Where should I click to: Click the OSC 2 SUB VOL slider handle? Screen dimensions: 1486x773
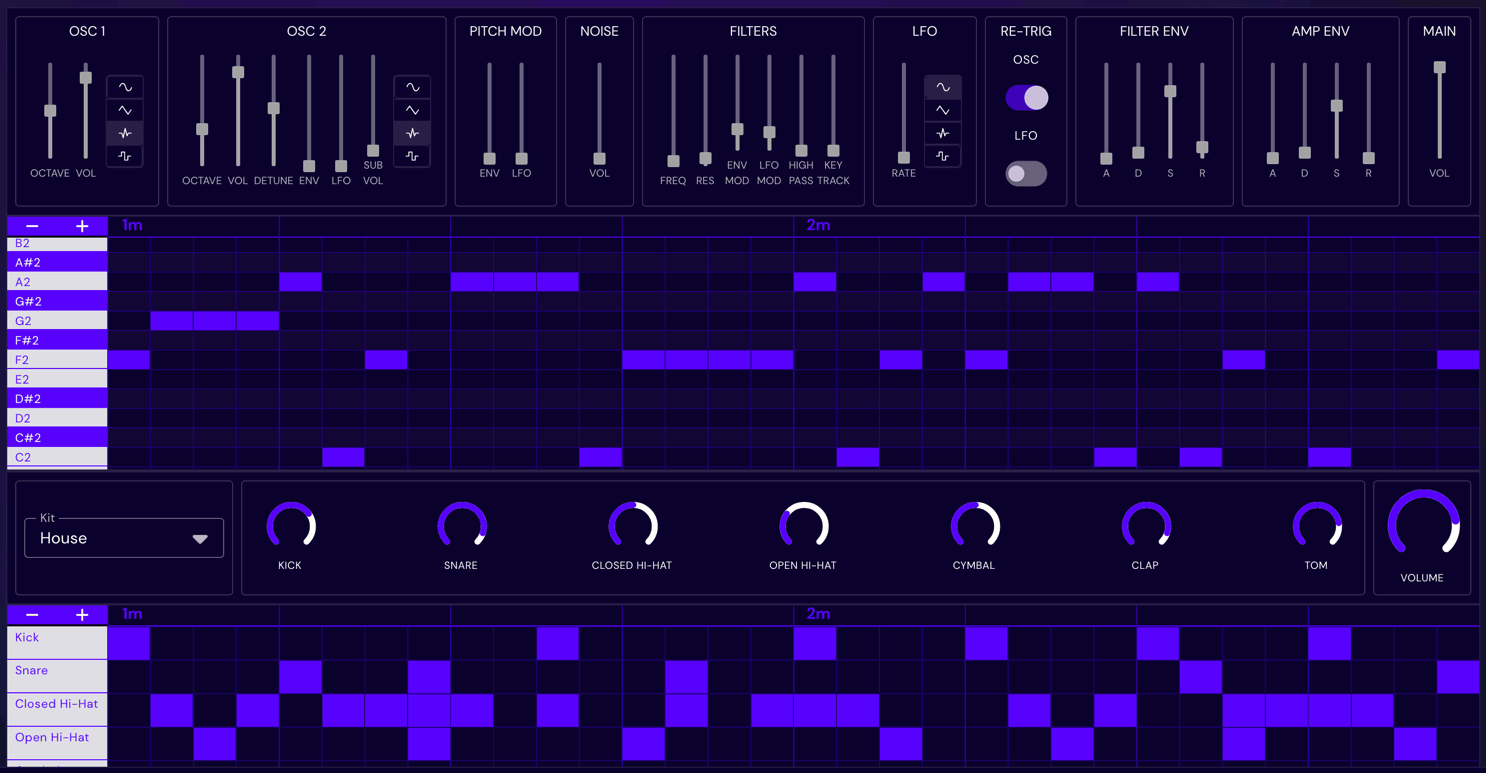click(x=373, y=151)
